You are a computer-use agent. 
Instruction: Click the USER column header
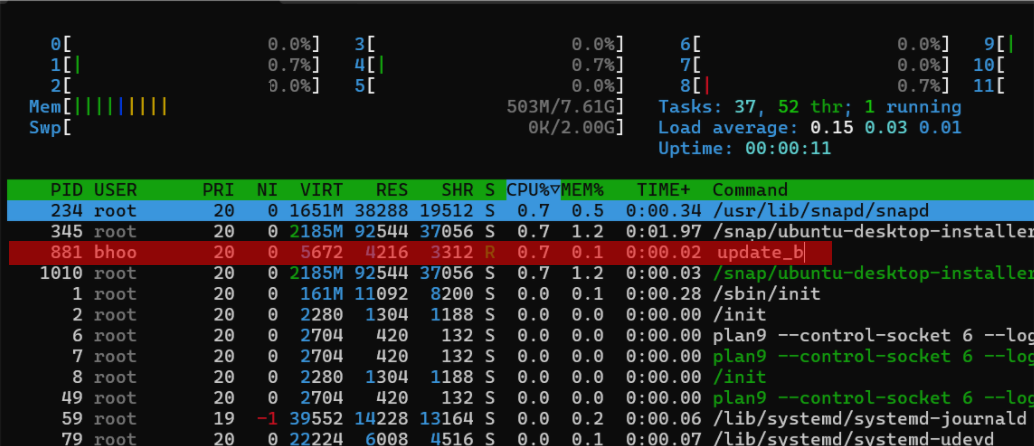point(115,189)
